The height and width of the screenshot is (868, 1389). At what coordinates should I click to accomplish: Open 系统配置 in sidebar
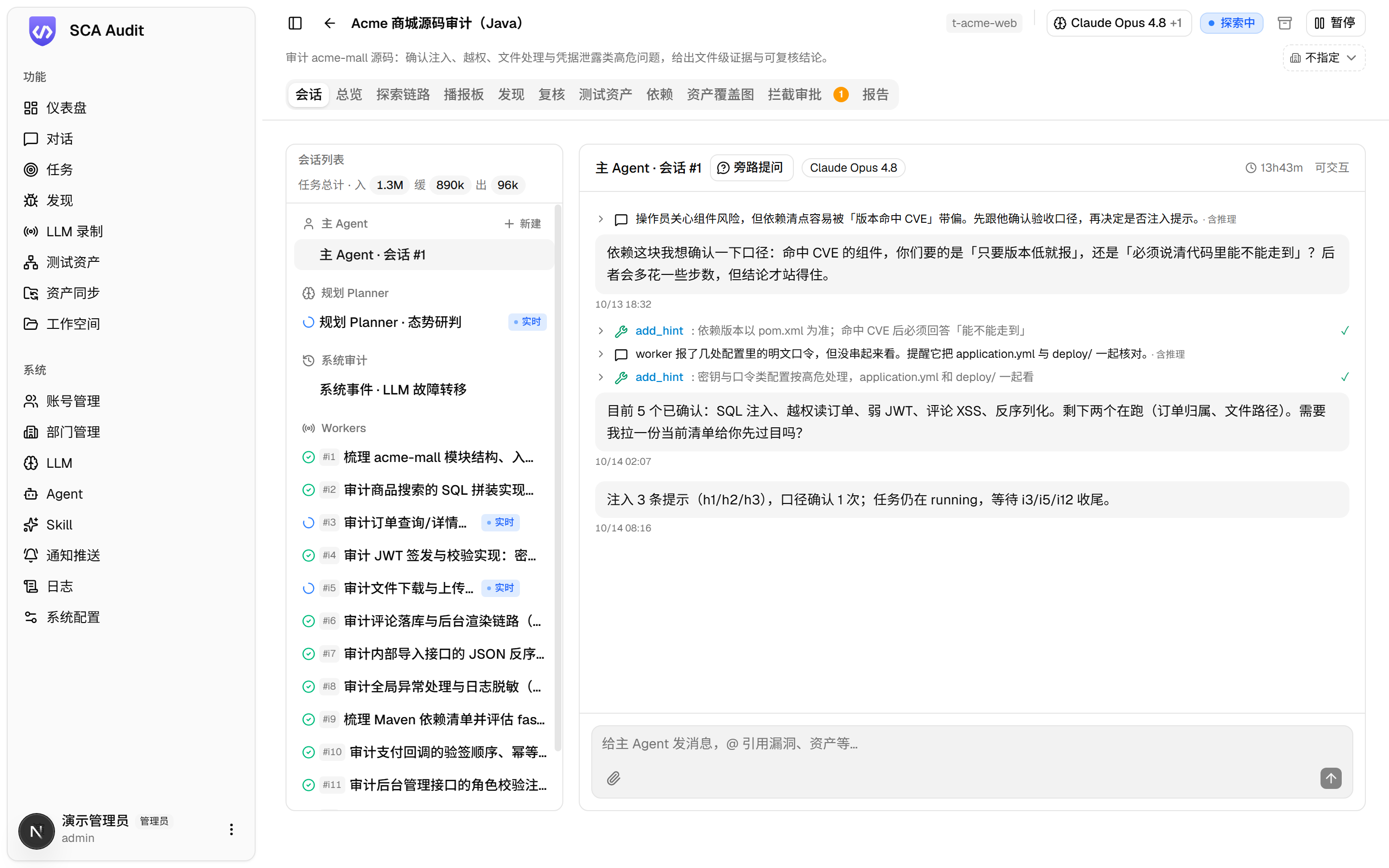click(131, 617)
